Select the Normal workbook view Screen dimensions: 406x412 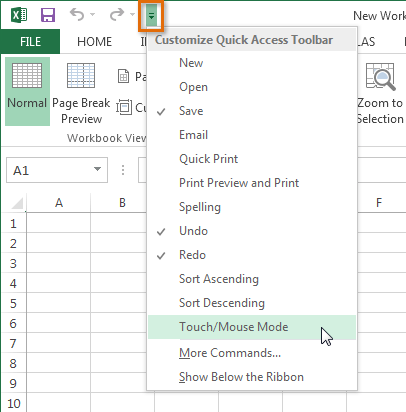pos(27,91)
